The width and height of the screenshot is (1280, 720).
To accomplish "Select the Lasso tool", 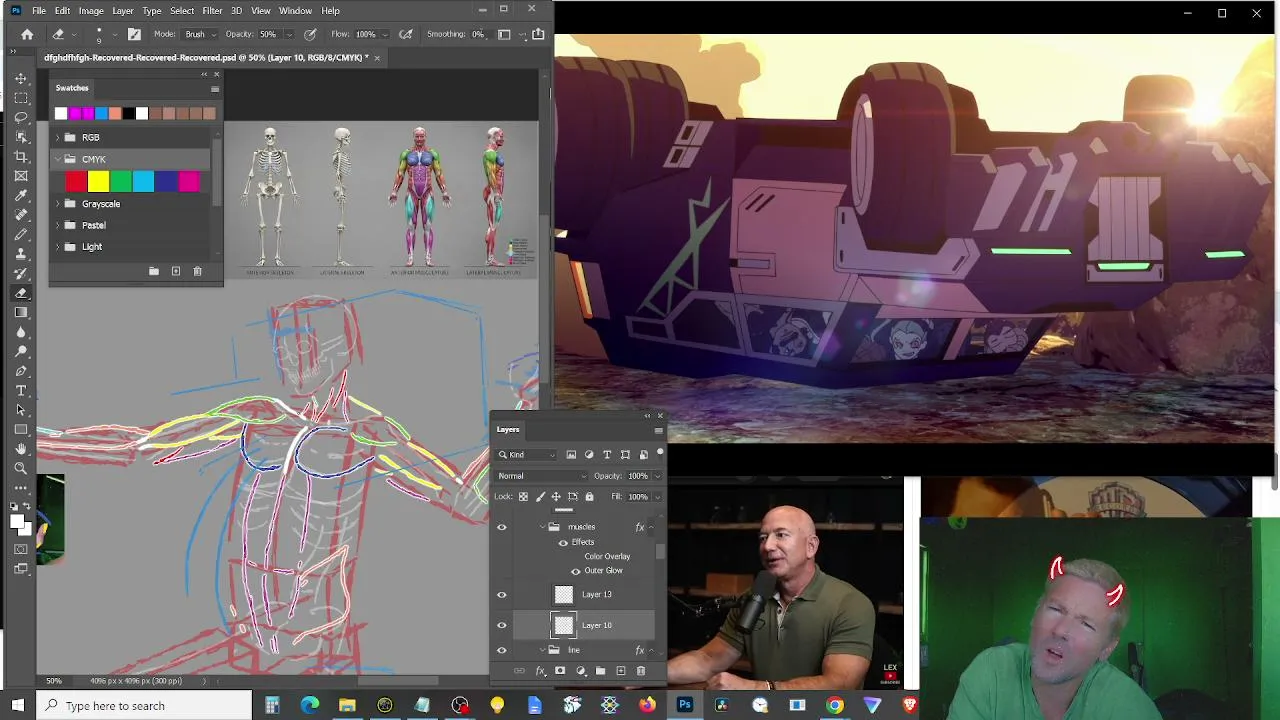I will tap(21, 117).
